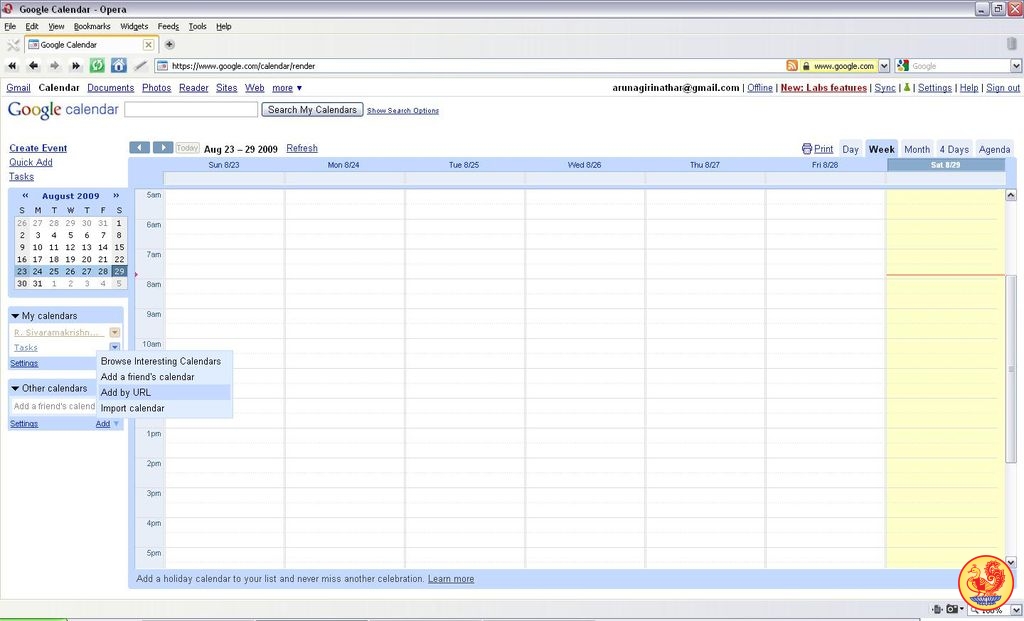Click the security padlock in the address bar

pos(806,66)
